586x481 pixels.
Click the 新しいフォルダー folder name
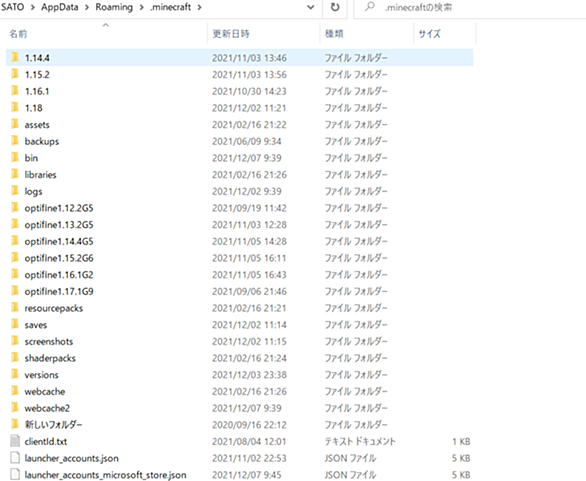pyautogui.click(x=53, y=425)
